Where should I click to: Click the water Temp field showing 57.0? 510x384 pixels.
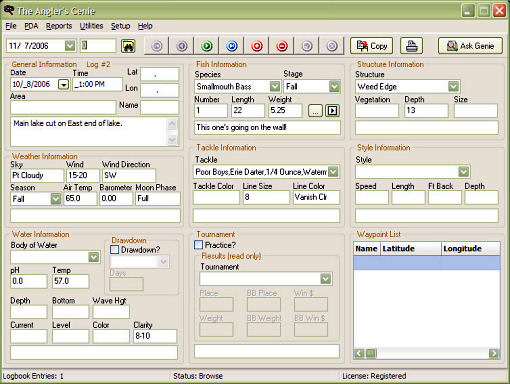click(x=71, y=281)
